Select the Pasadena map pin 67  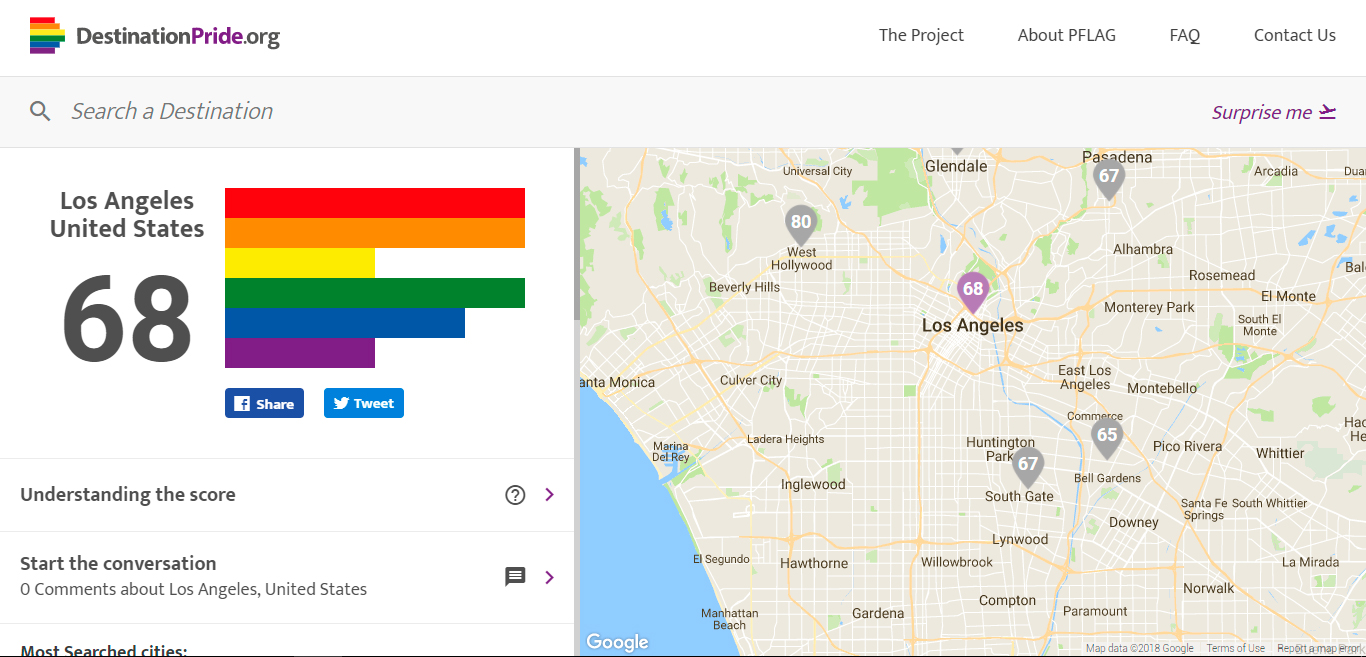[1108, 178]
